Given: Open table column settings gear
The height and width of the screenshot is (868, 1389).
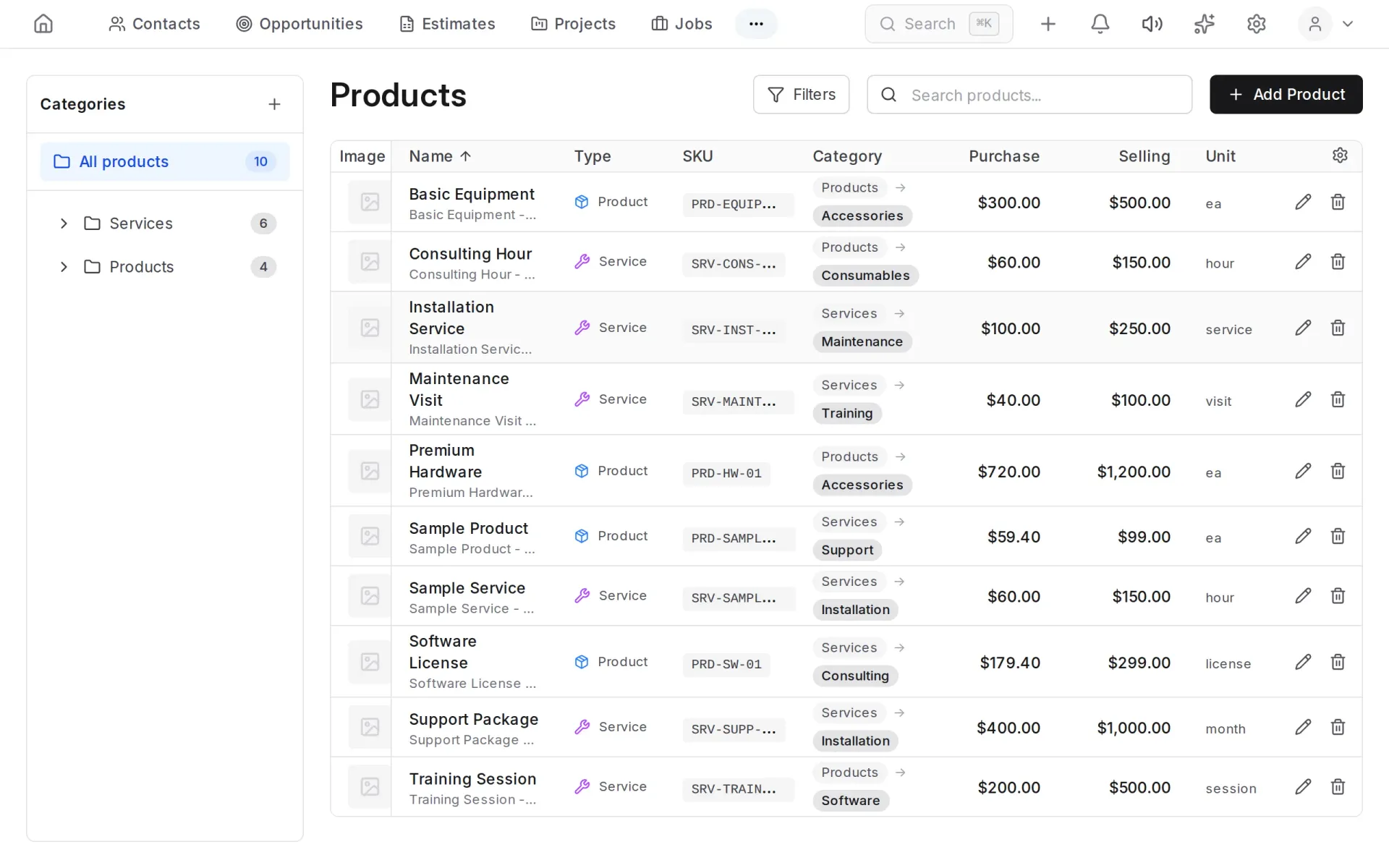Looking at the screenshot, I should (1340, 156).
